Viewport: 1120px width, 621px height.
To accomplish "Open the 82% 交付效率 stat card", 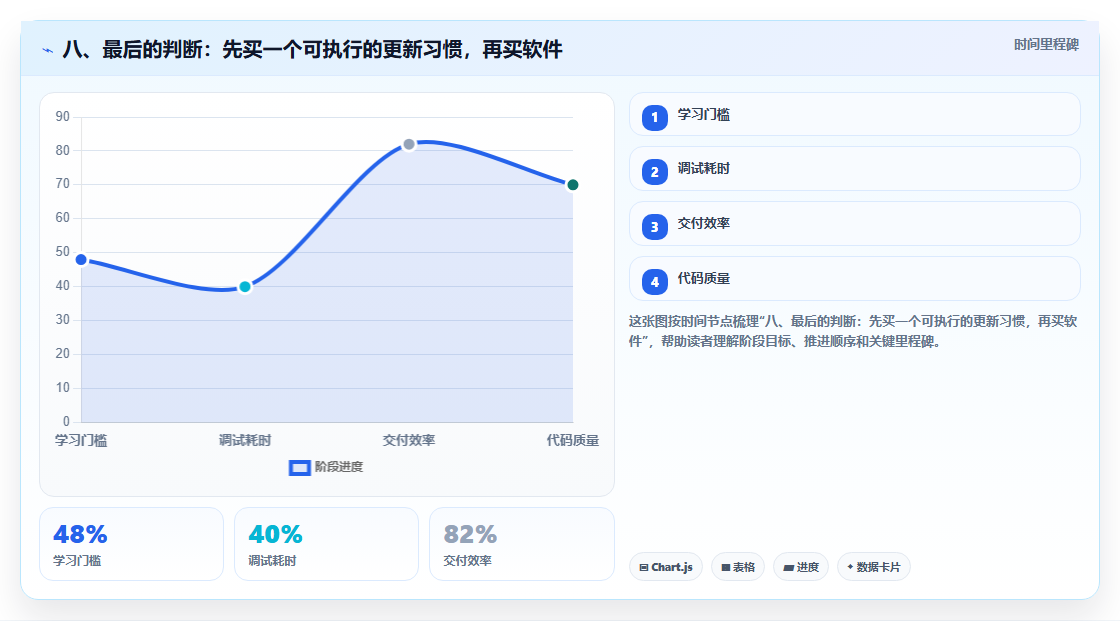I will (521, 544).
